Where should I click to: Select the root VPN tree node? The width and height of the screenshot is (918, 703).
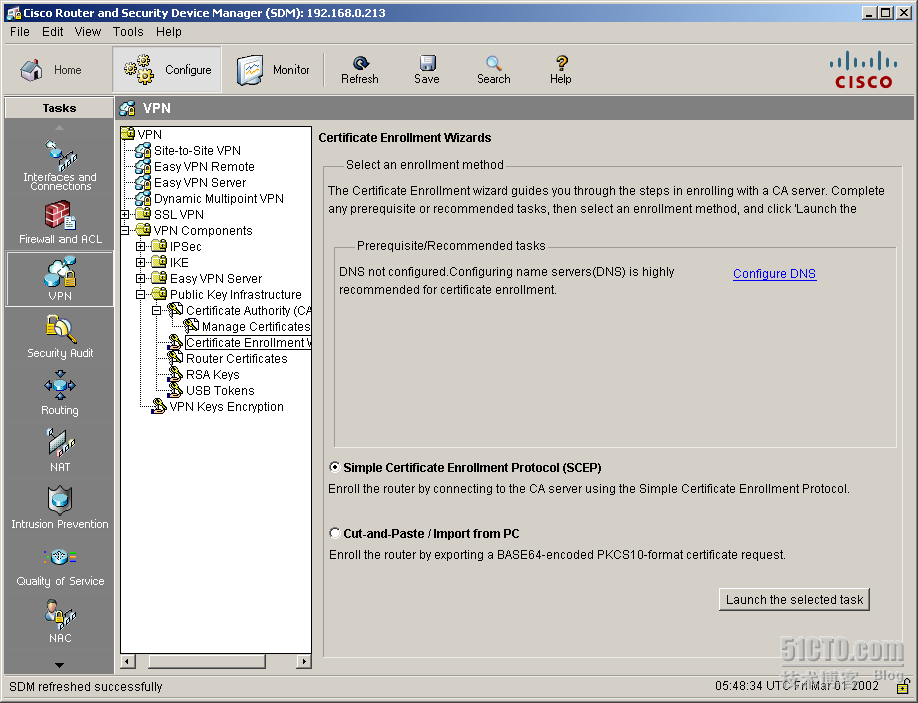pyautogui.click(x=149, y=135)
